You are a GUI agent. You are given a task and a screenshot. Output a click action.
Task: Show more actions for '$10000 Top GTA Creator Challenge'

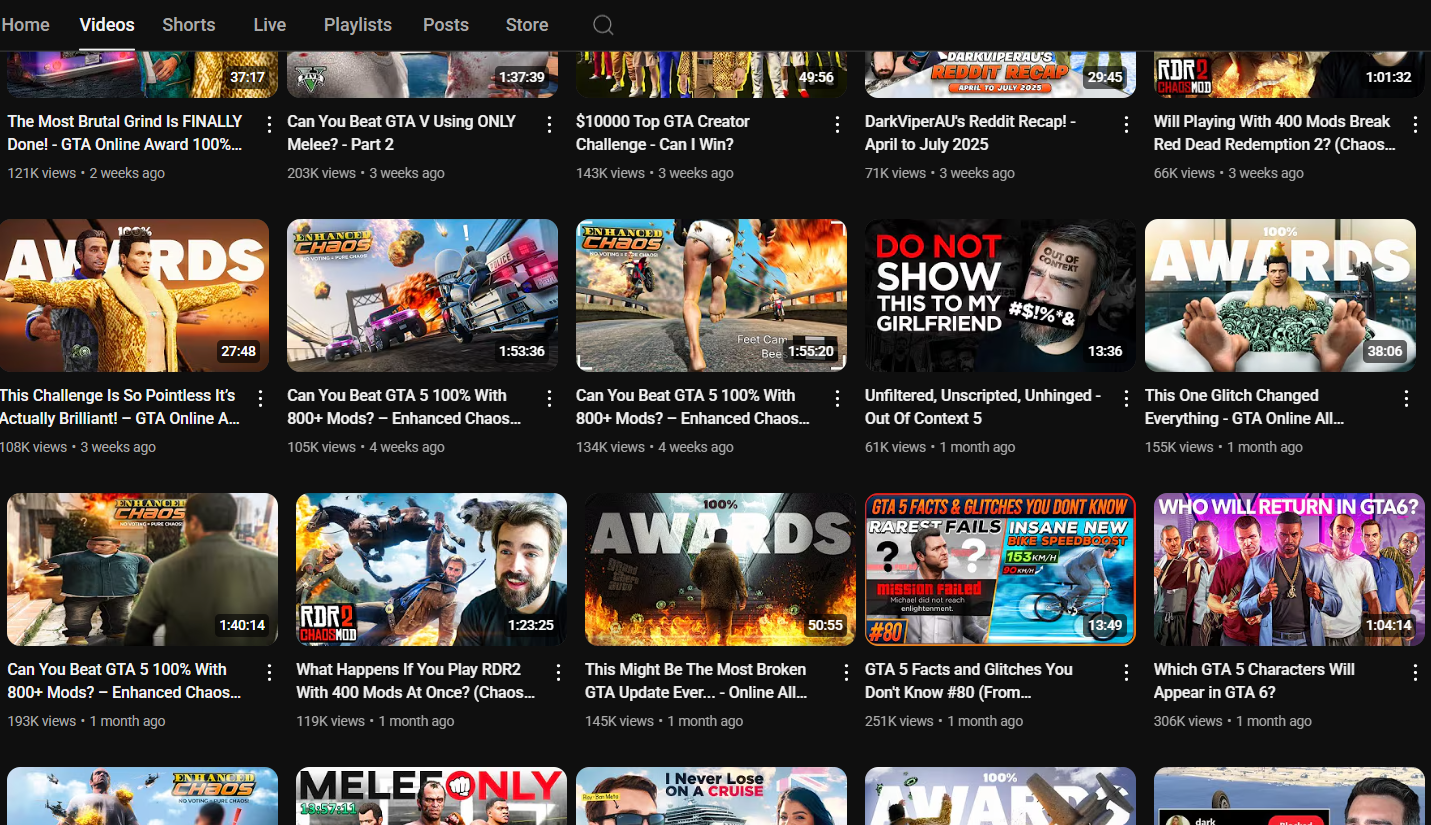(x=838, y=124)
